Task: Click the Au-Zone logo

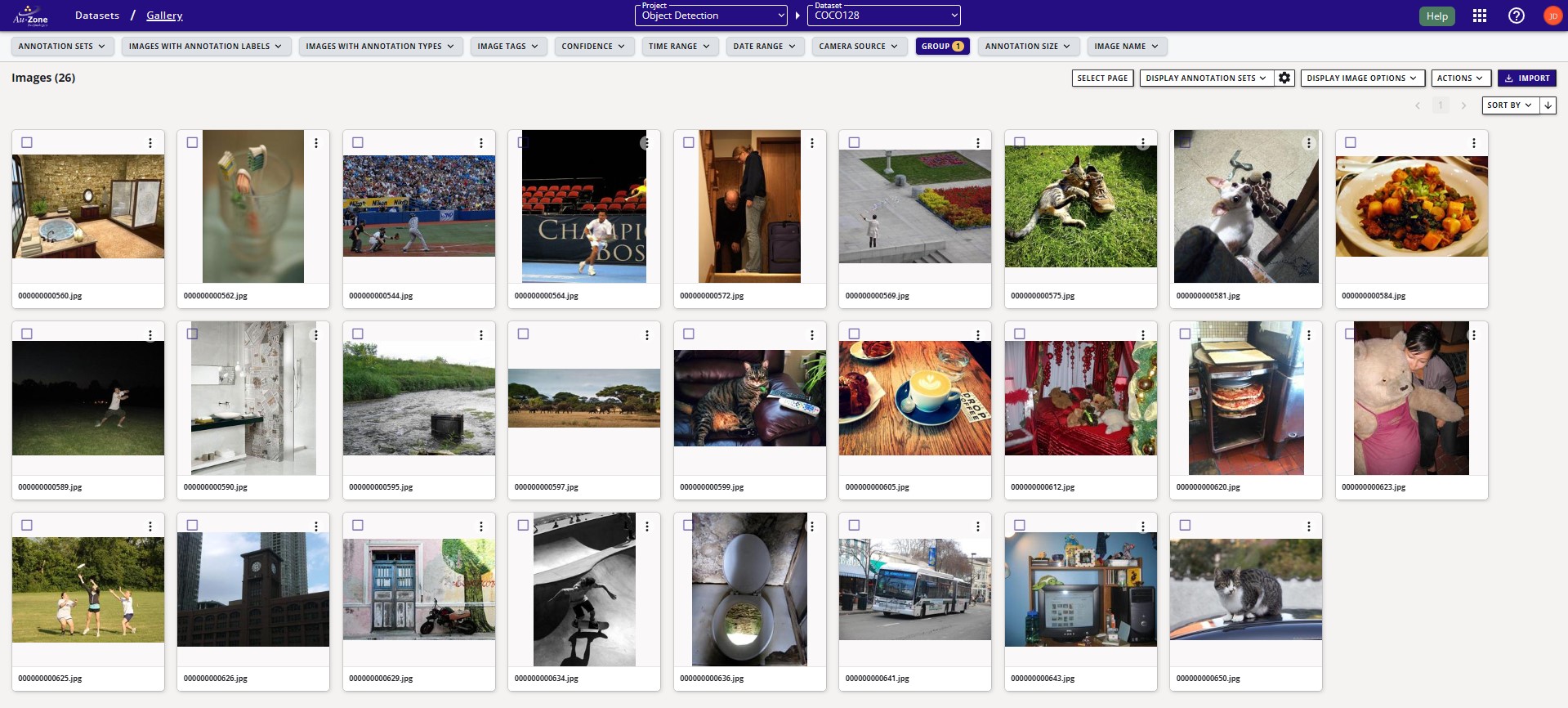Action: tap(31, 16)
